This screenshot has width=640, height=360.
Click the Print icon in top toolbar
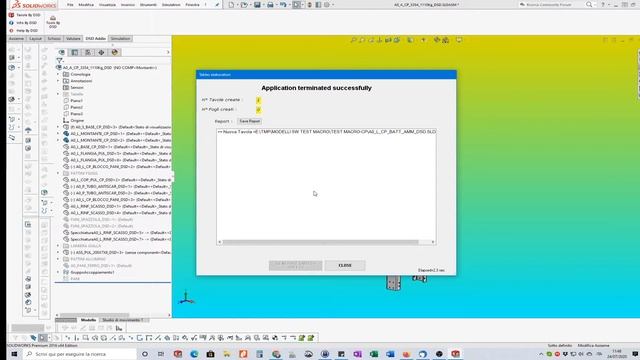pos(270,5)
